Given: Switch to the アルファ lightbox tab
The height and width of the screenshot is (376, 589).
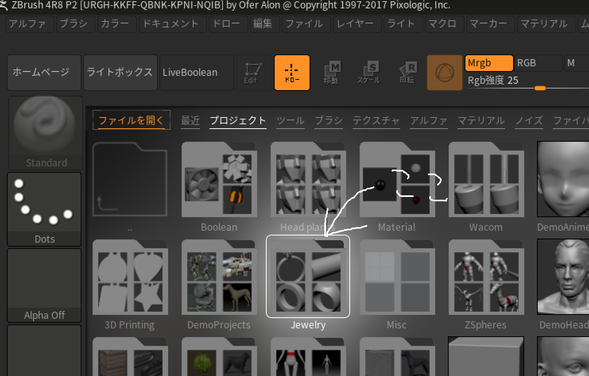Looking at the screenshot, I should pyautogui.click(x=429, y=121).
